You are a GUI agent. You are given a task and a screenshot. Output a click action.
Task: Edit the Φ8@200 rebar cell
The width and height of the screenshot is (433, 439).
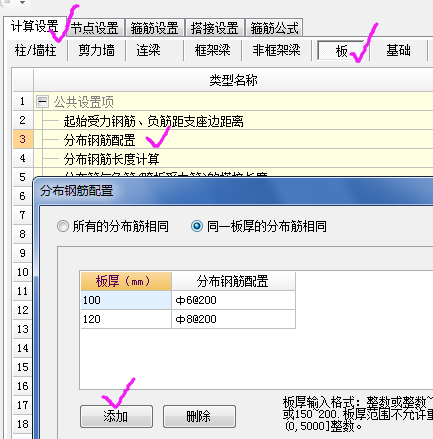click(233, 319)
